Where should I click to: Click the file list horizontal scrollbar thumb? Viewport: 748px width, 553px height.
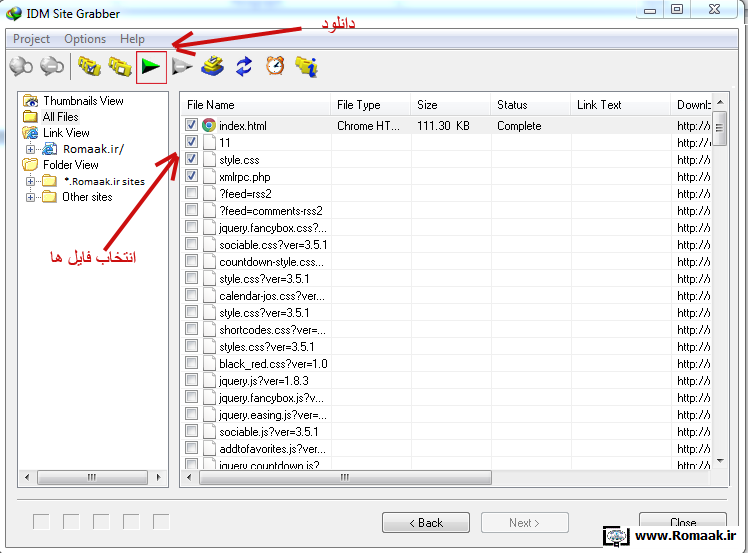pyautogui.click(x=345, y=477)
